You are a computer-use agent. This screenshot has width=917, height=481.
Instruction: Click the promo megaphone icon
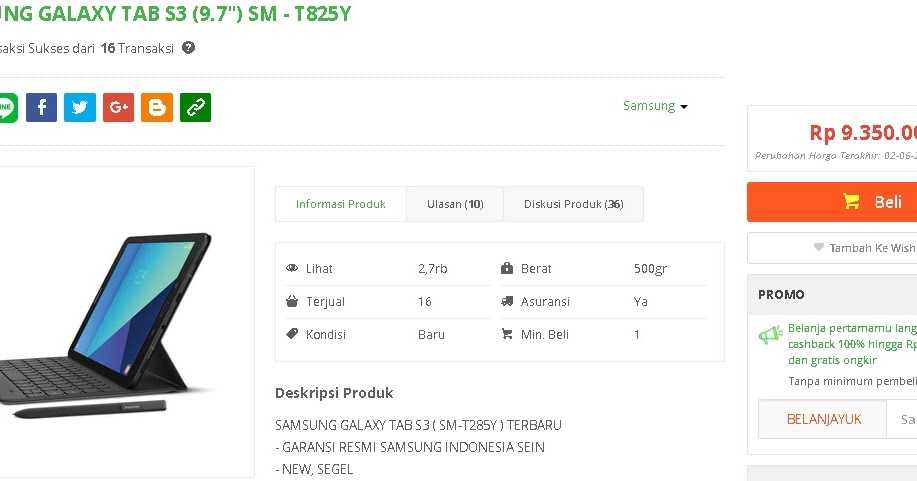point(771,335)
